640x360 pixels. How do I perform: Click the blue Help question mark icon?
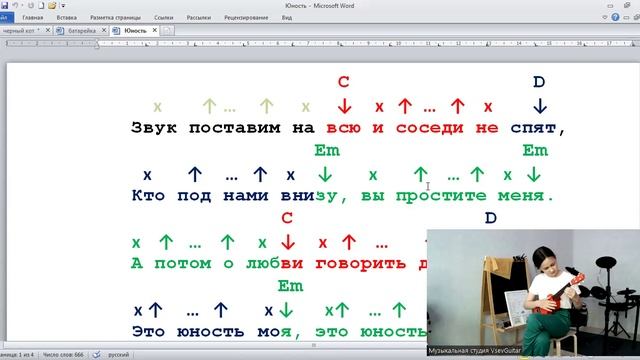coord(616,17)
